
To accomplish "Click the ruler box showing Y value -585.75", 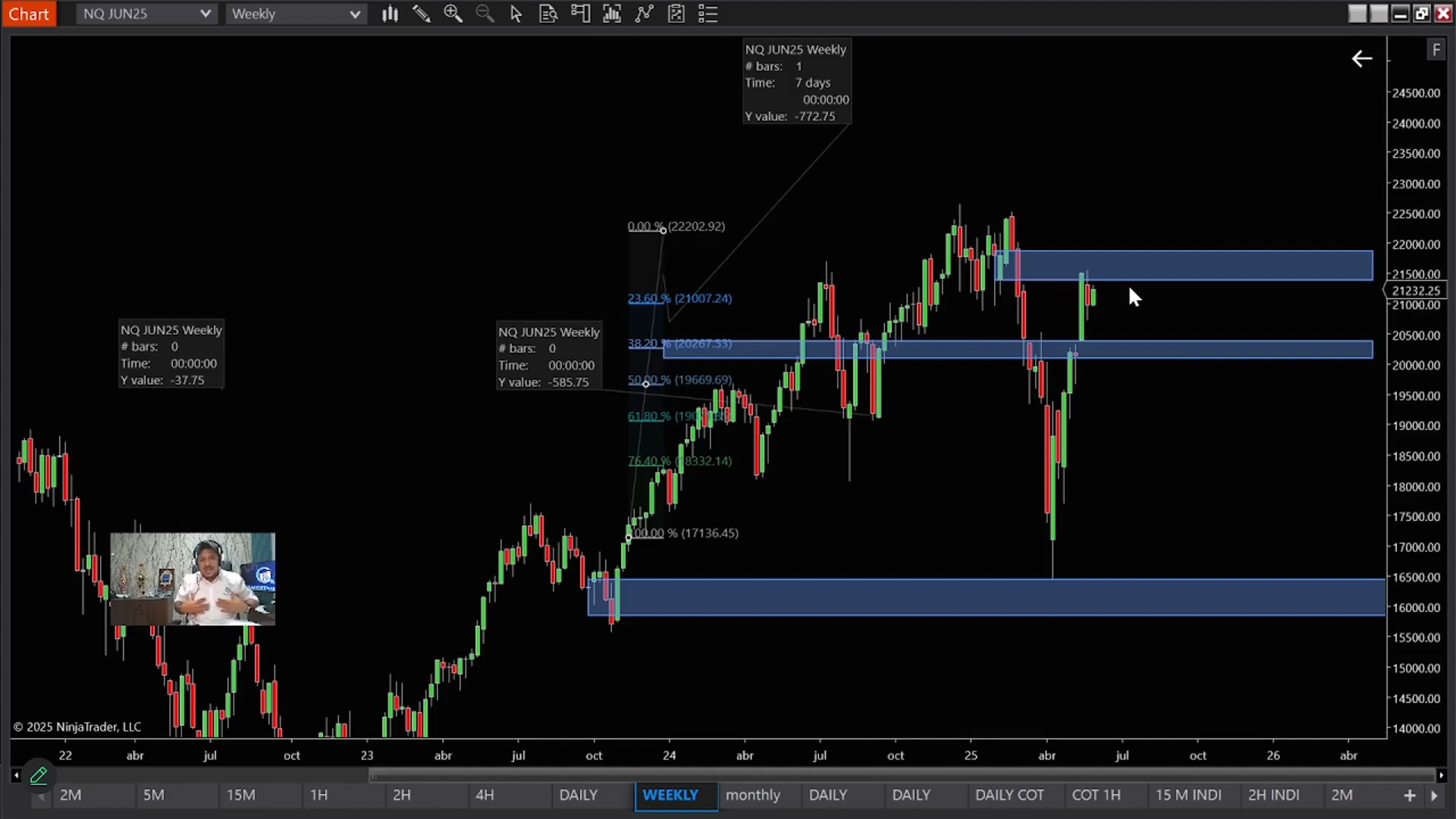I will coord(549,356).
